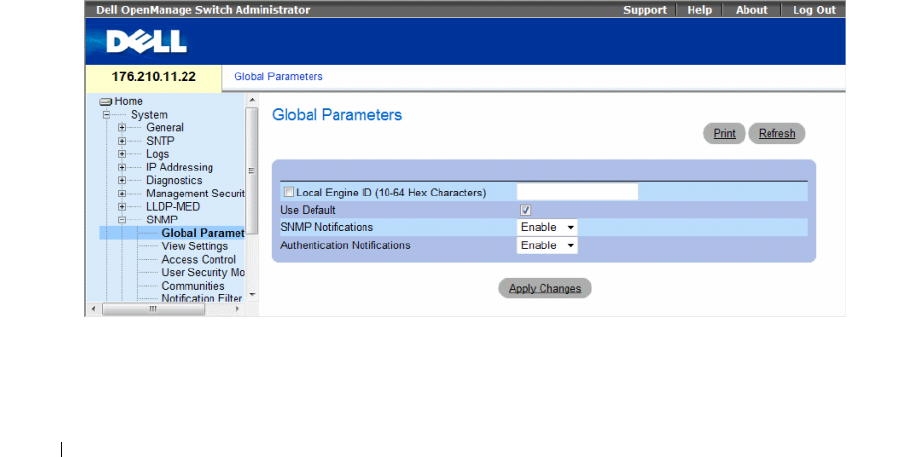Open the About link
The width and height of the screenshot is (900, 457).
751,10
